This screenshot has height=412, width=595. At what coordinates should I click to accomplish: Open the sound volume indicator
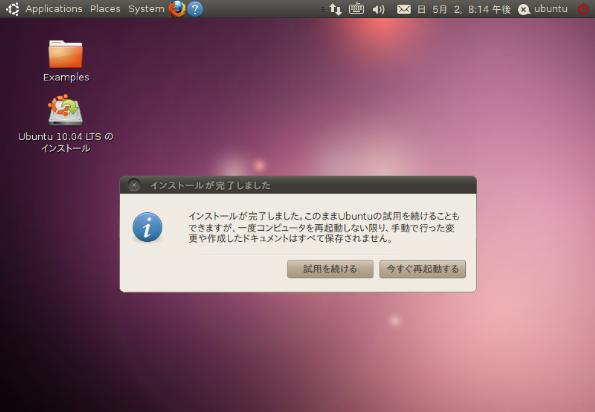pos(378,9)
